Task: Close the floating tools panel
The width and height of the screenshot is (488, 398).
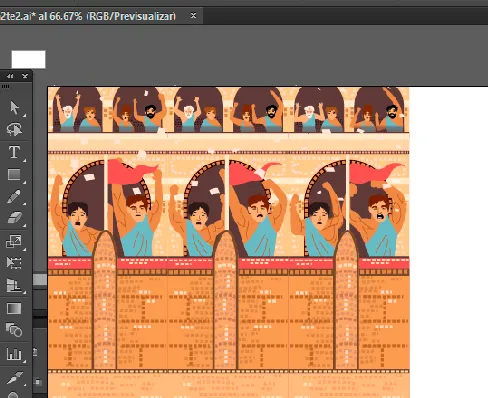Action: [x=25, y=76]
